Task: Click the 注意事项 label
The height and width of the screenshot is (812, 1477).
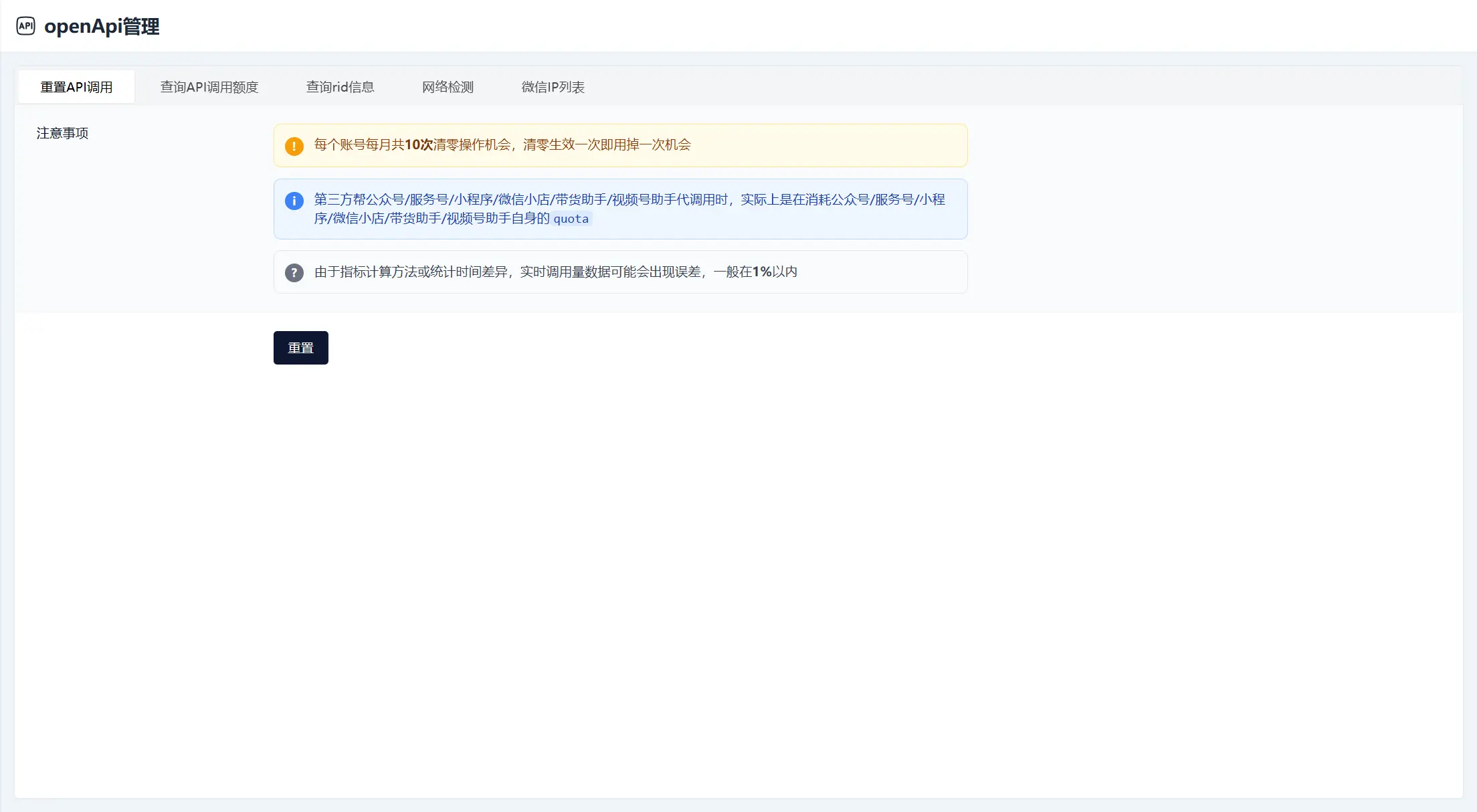Action: [x=62, y=133]
